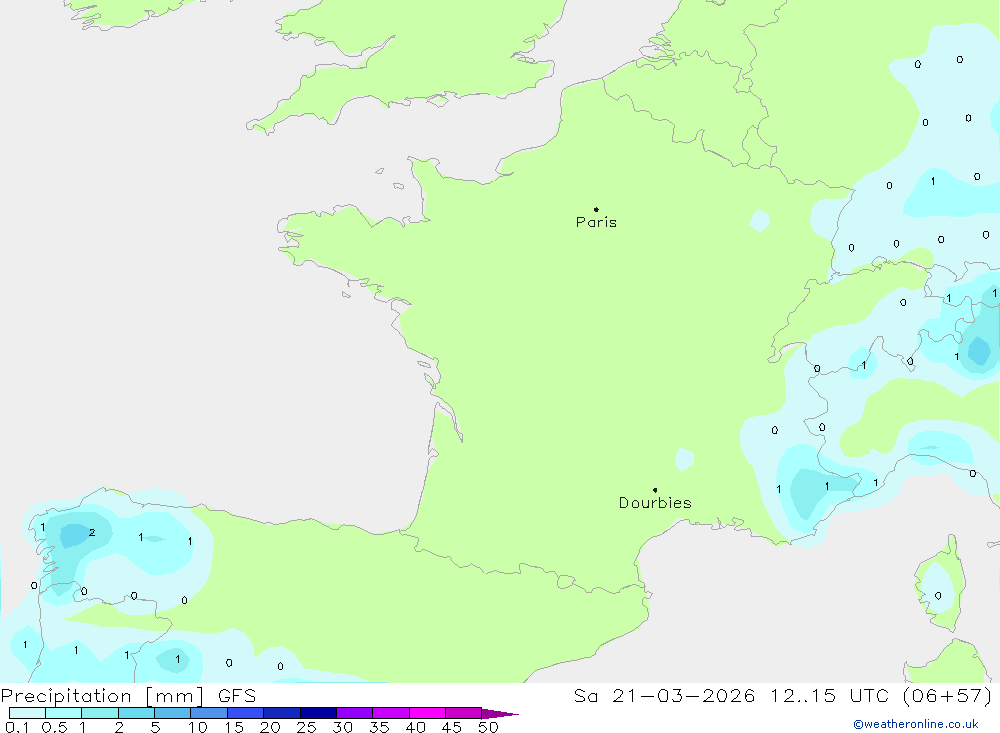
Task: Click the GFS model name label
Action: click(x=237, y=696)
